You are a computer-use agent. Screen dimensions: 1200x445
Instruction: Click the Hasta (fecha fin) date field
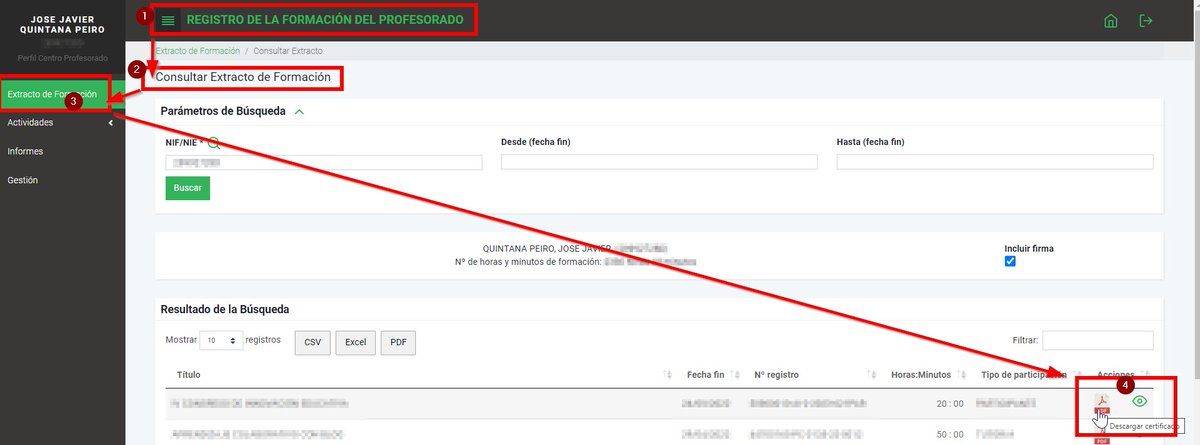tap(995, 162)
